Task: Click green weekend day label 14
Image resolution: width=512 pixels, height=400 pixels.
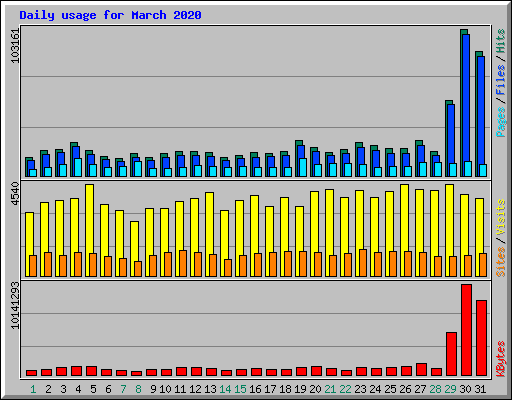Action: point(225,389)
